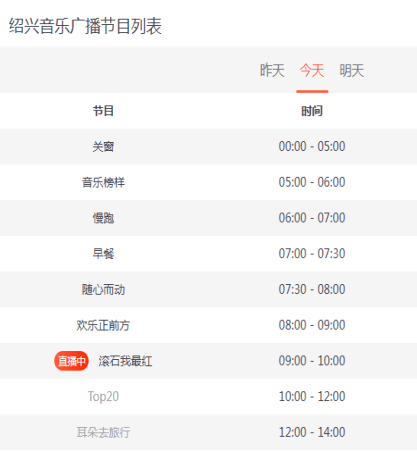
Task: Click the 时间 column header
Action: (312, 111)
